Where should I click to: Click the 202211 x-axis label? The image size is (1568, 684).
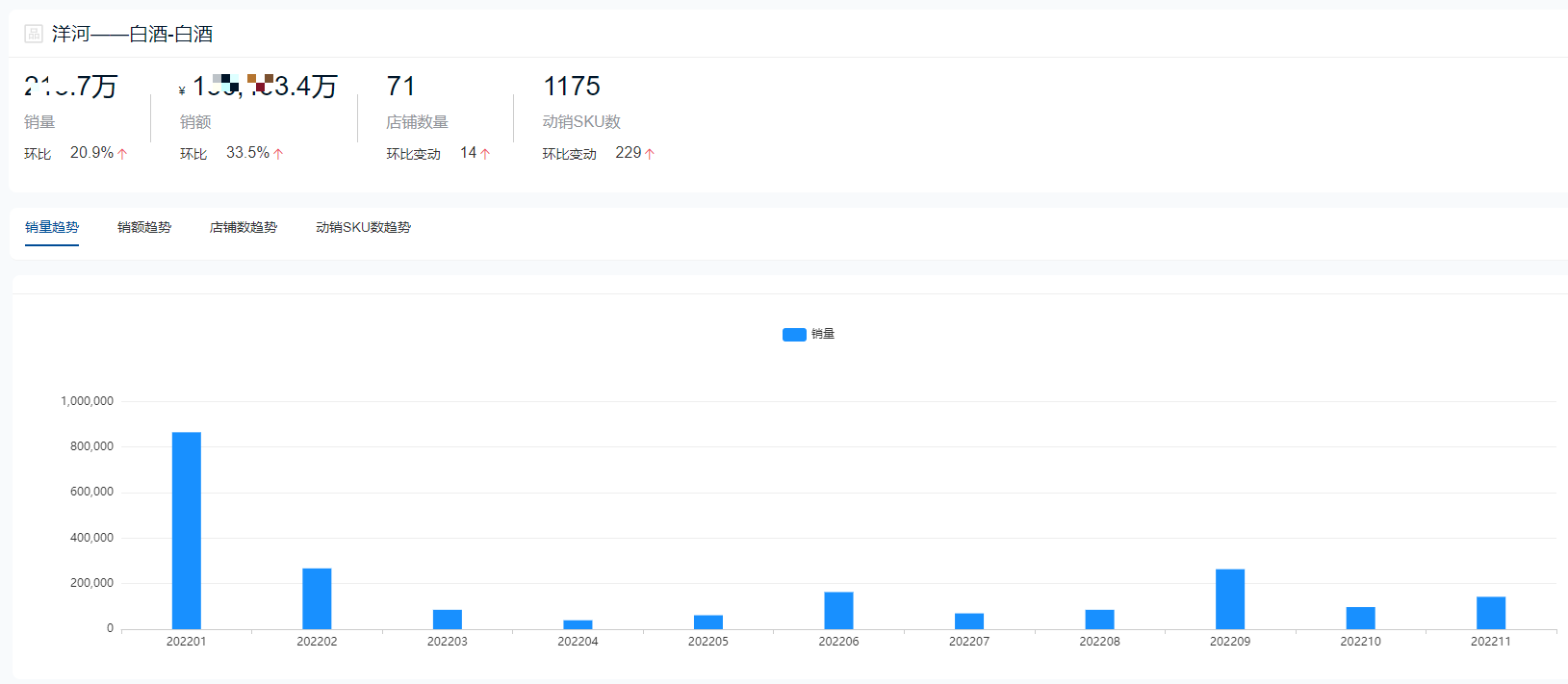pyautogui.click(x=1491, y=642)
